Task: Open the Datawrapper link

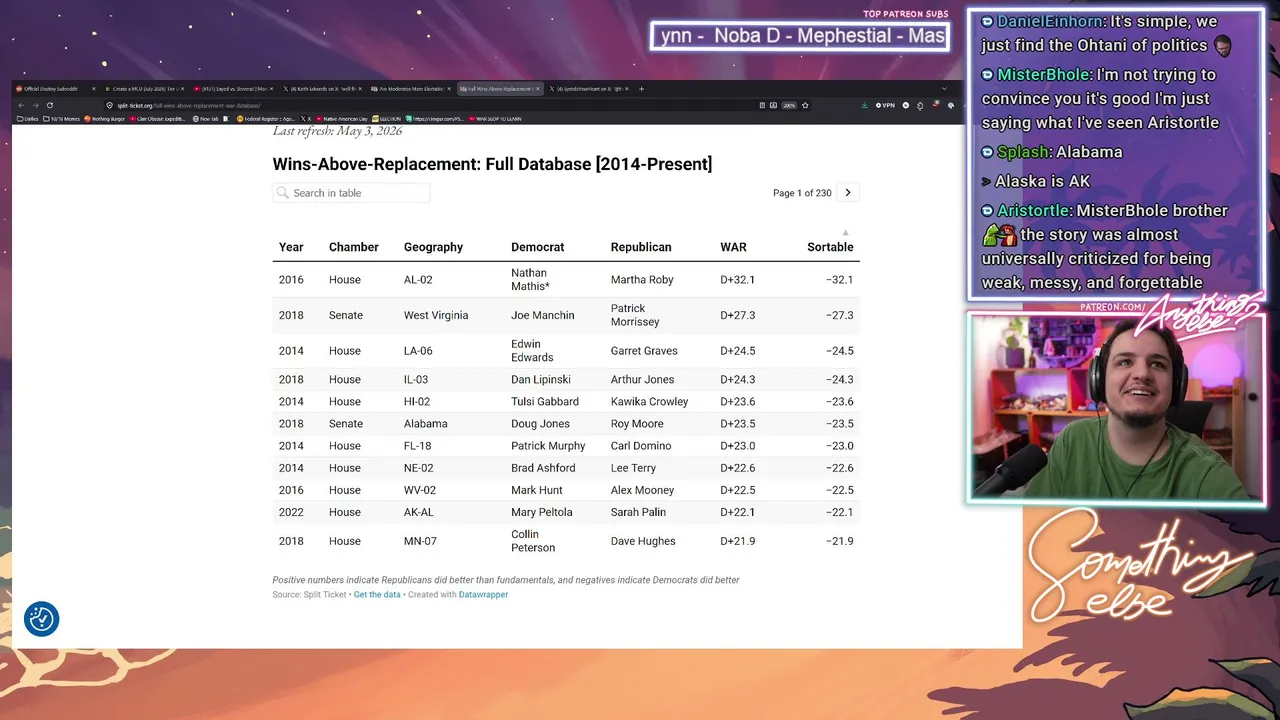Action: pos(483,595)
